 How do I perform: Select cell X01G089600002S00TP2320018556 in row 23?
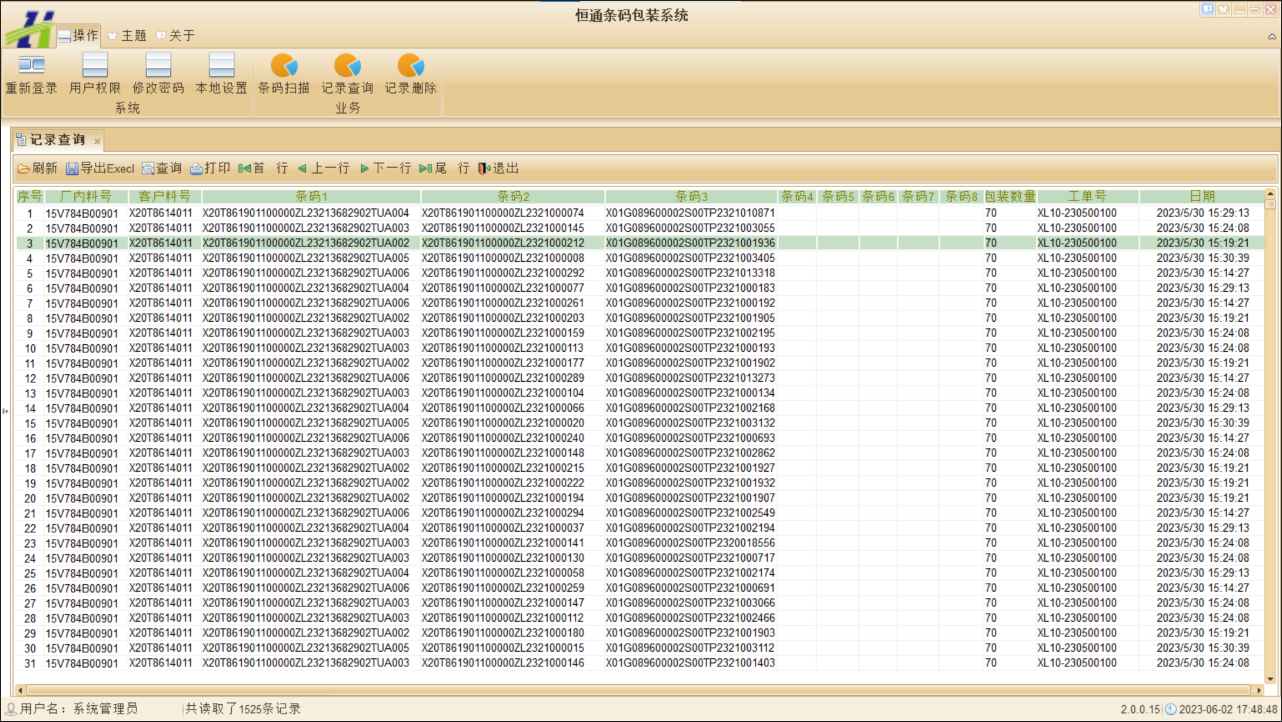[x=690, y=543]
